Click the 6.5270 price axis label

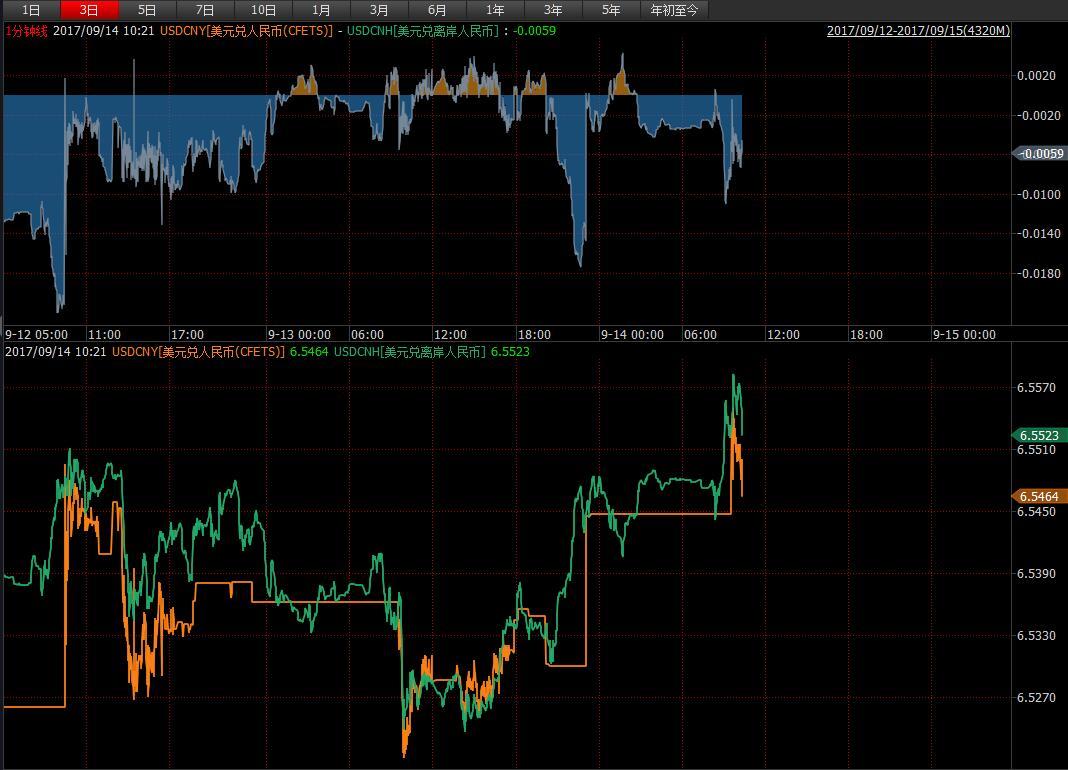(x=1036, y=697)
